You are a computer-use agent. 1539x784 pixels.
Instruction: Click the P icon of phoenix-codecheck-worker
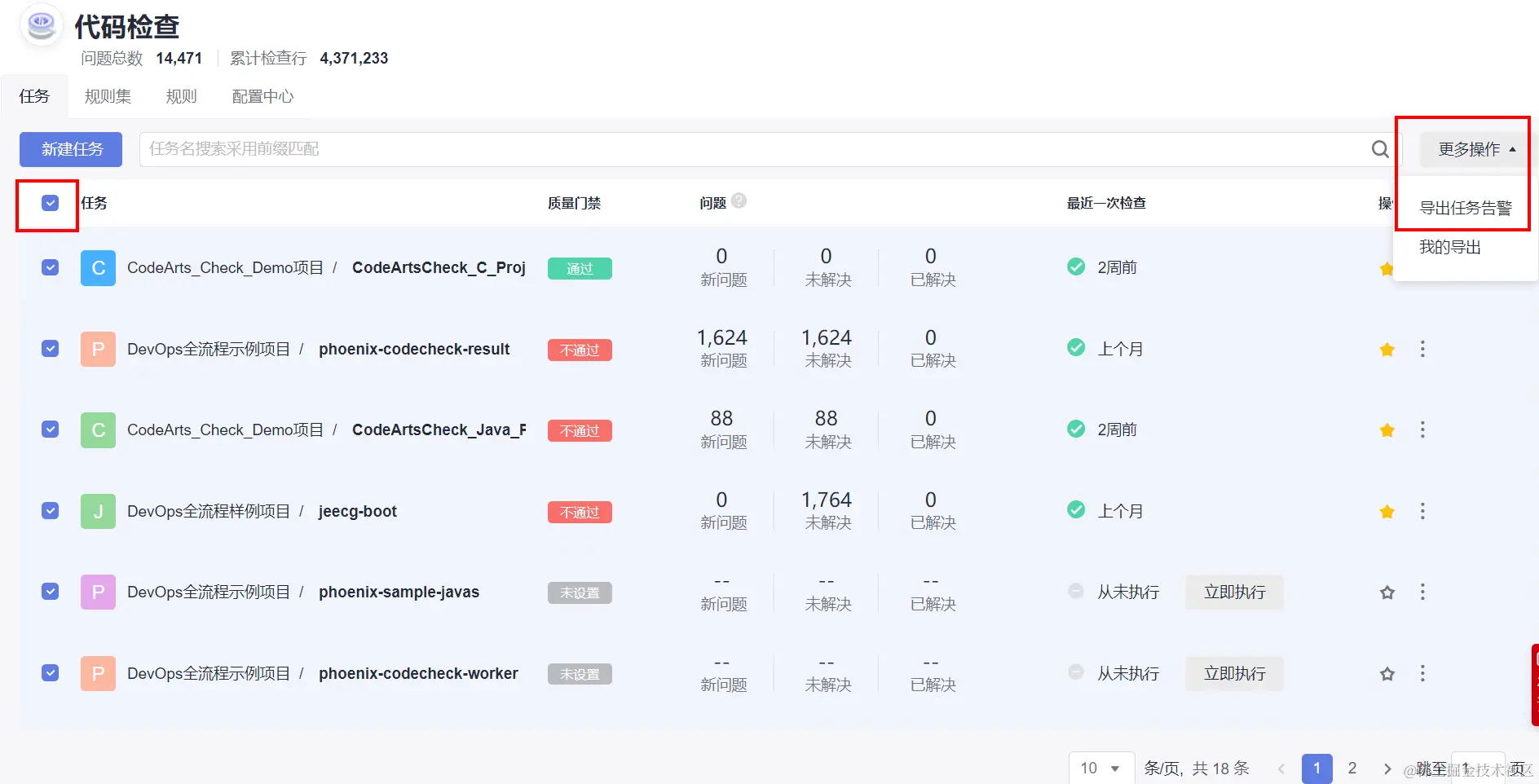click(x=98, y=673)
